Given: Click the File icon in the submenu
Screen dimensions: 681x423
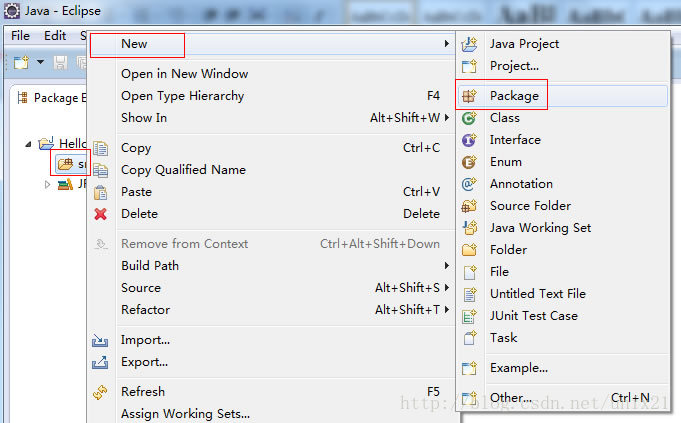Looking at the screenshot, I should (469, 272).
